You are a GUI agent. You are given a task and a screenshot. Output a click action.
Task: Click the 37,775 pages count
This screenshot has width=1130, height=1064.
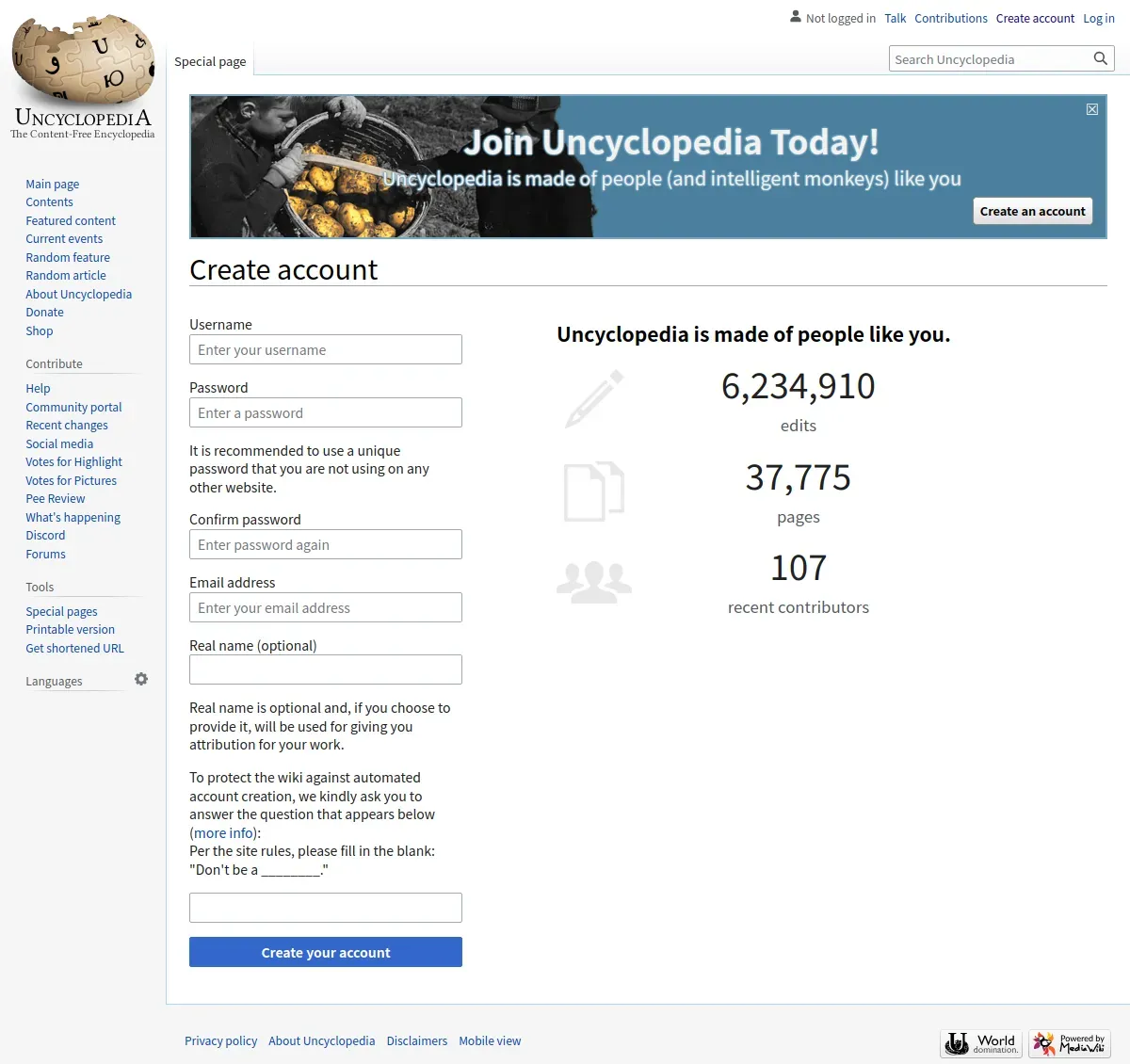[799, 477]
